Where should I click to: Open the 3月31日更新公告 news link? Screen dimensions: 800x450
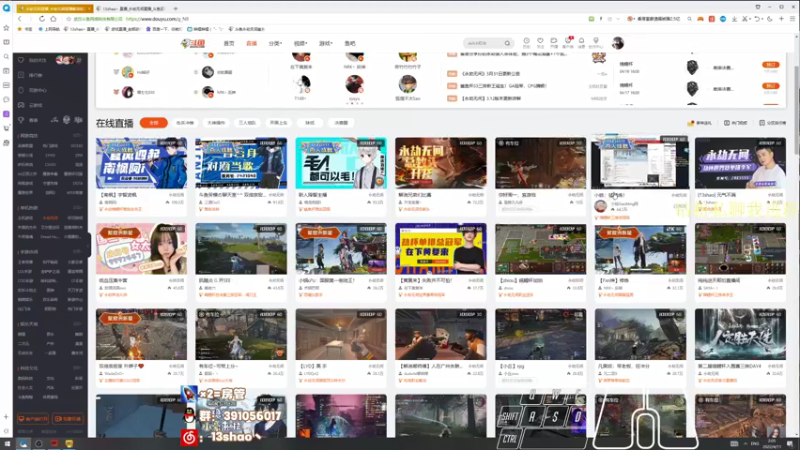(490, 73)
